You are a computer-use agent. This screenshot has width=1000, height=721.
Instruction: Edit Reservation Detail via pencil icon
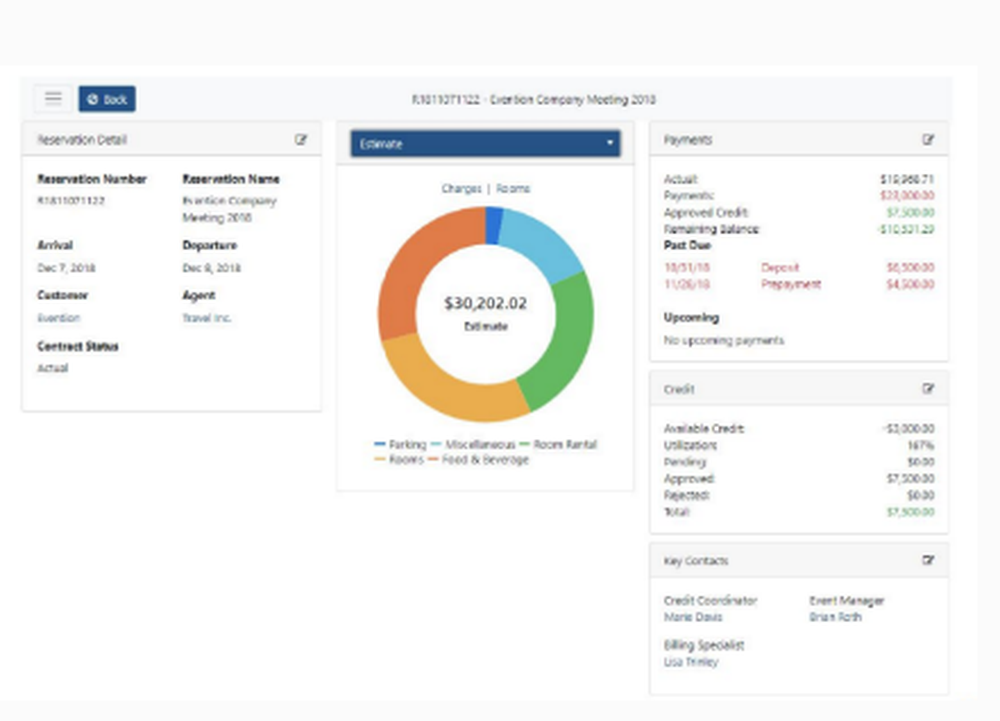point(300,140)
